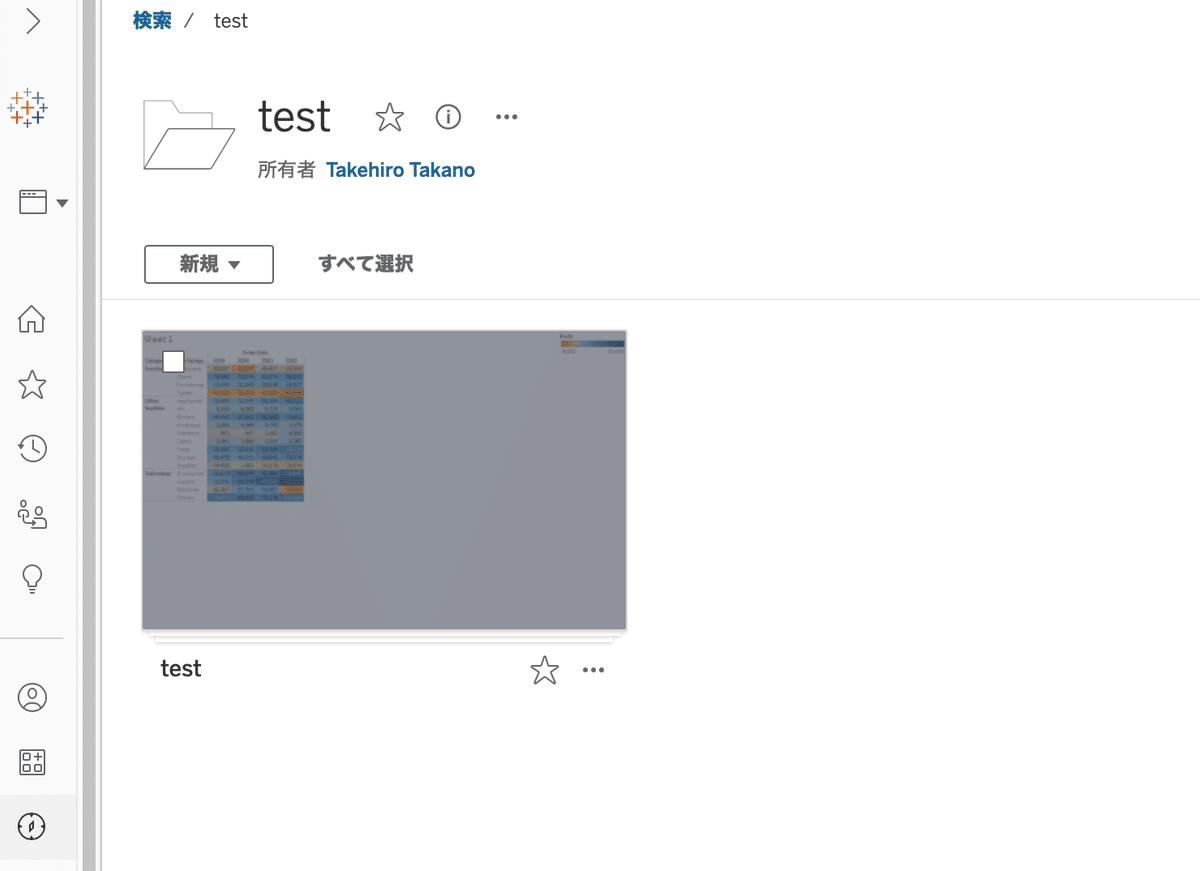Expand the collapsed navigation sidebar chevron
1200x871 pixels.
tap(32, 21)
